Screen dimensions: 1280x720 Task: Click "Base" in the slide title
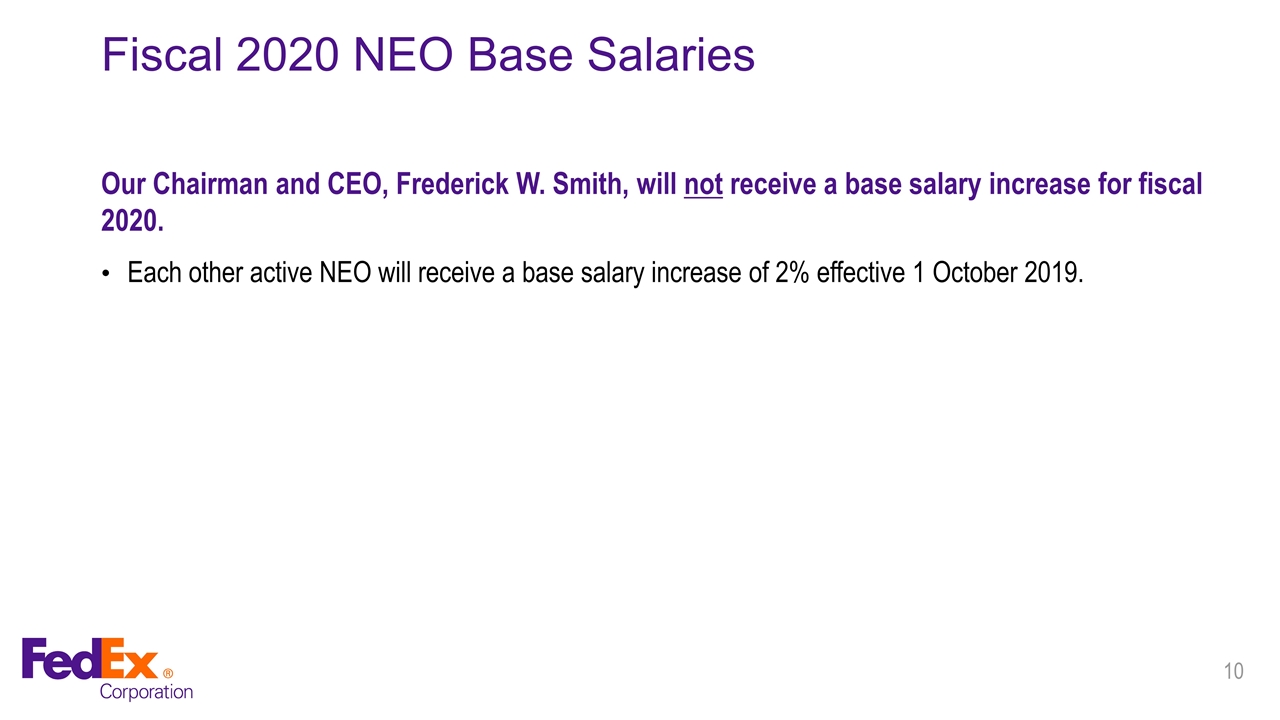tap(524, 55)
